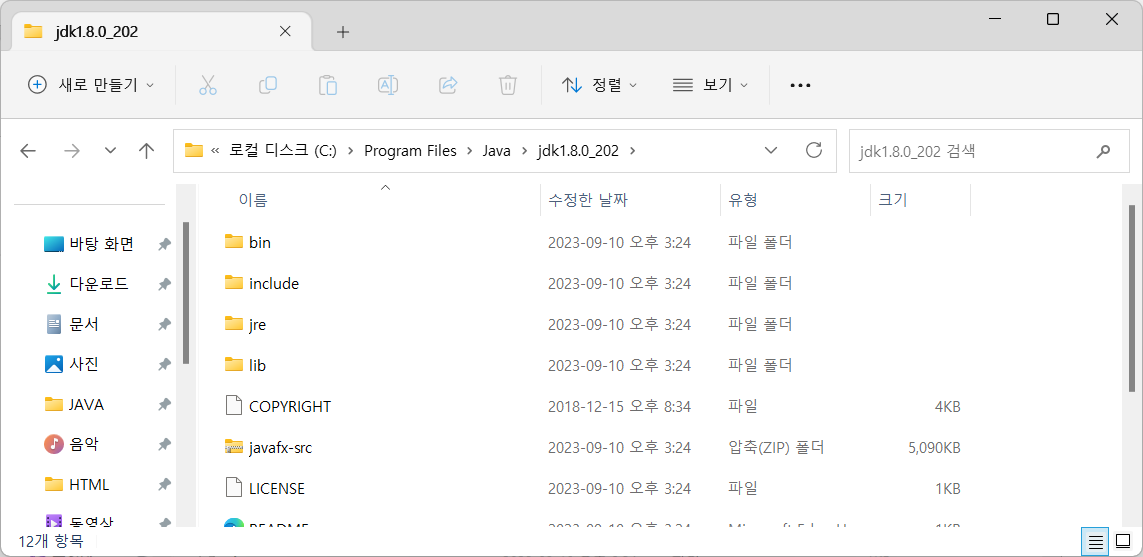1143x557 pixels.
Task: Go to 로컬 디스크 (C:) in path
Action: [x=283, y=151]
